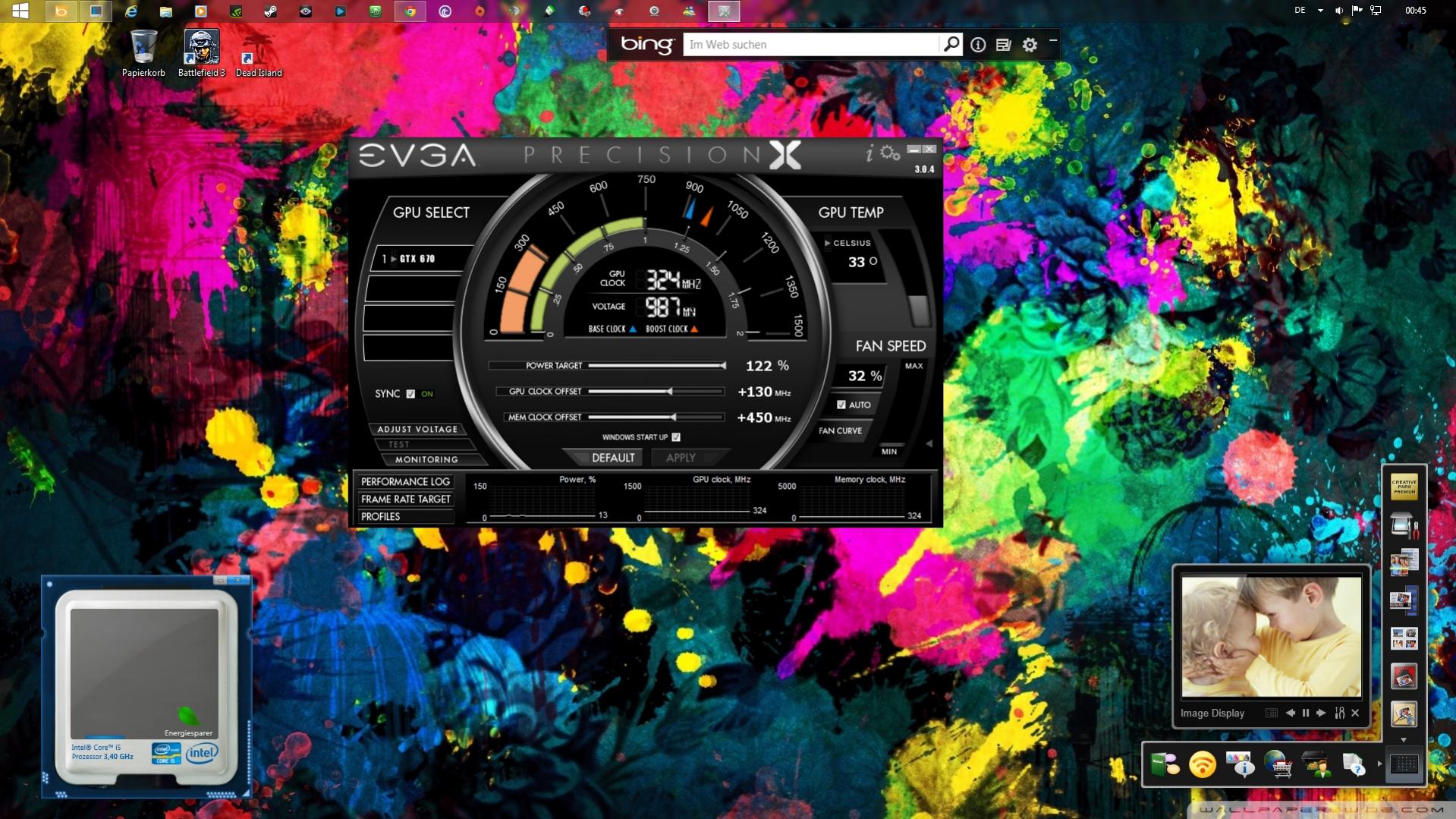The height and width of the screenshot is (819, 1456).
Task: Click the MEM CLOCK OFFSET slider
Action: [x=657, y=417]
